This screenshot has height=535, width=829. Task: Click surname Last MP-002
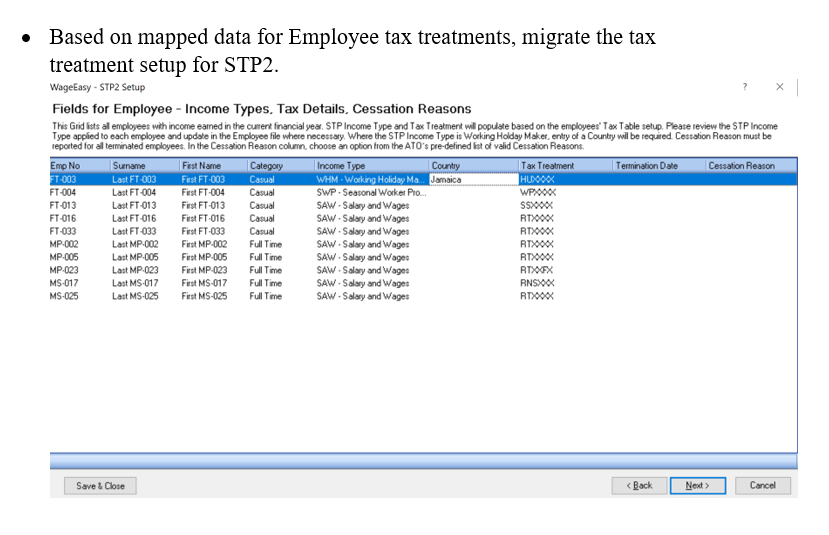[135, 244]
